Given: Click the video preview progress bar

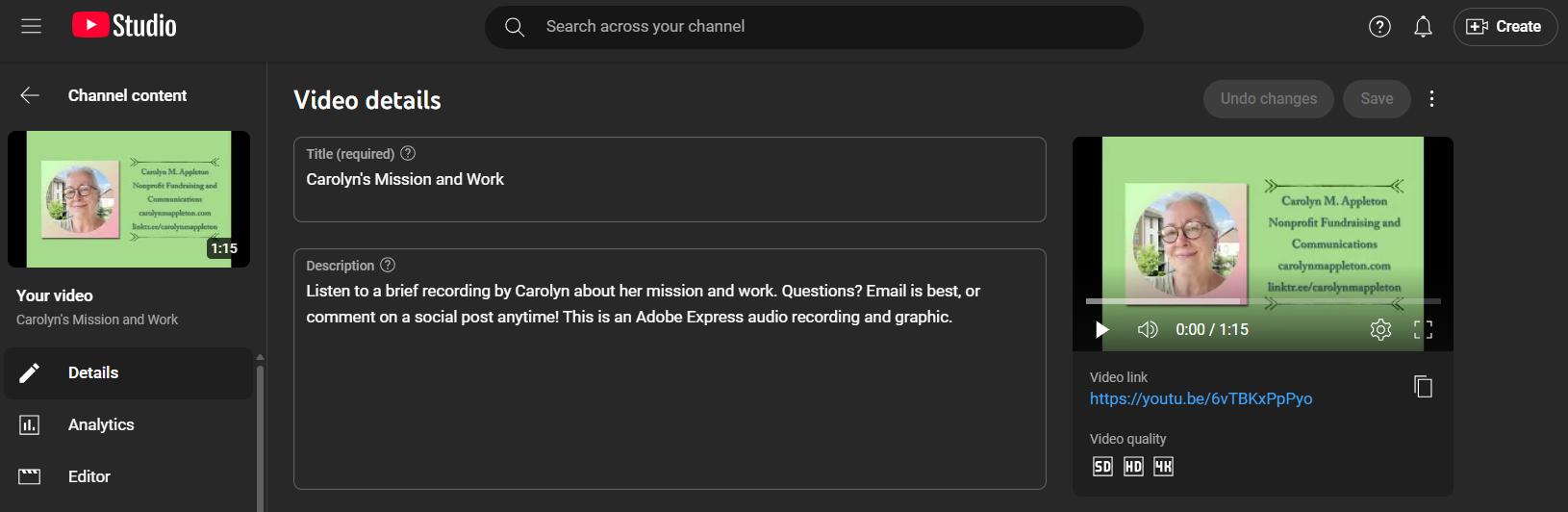Looking at the screenshot, I should pyautogui.click(x=1262, y=301).
